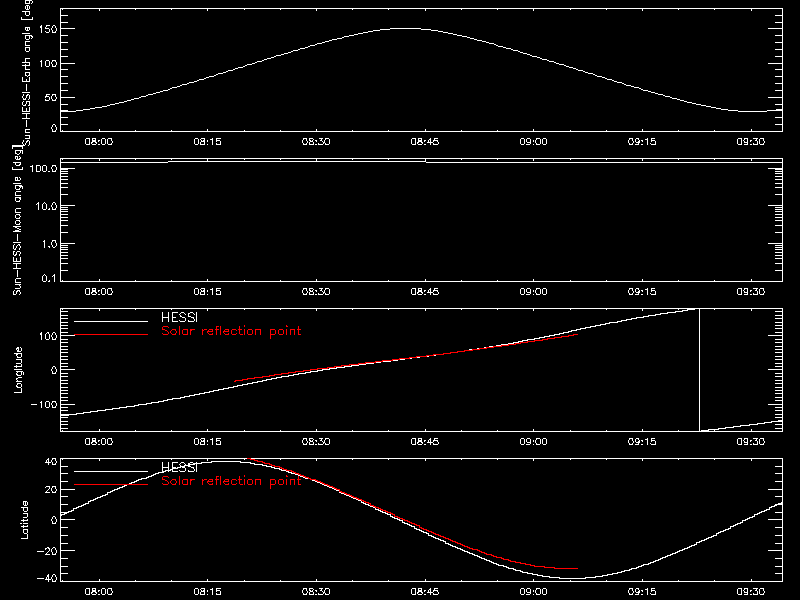Click the Sun-HESSI-Earth angle axis title
This screenshot has width=800, height=600.
pos(28,72)
